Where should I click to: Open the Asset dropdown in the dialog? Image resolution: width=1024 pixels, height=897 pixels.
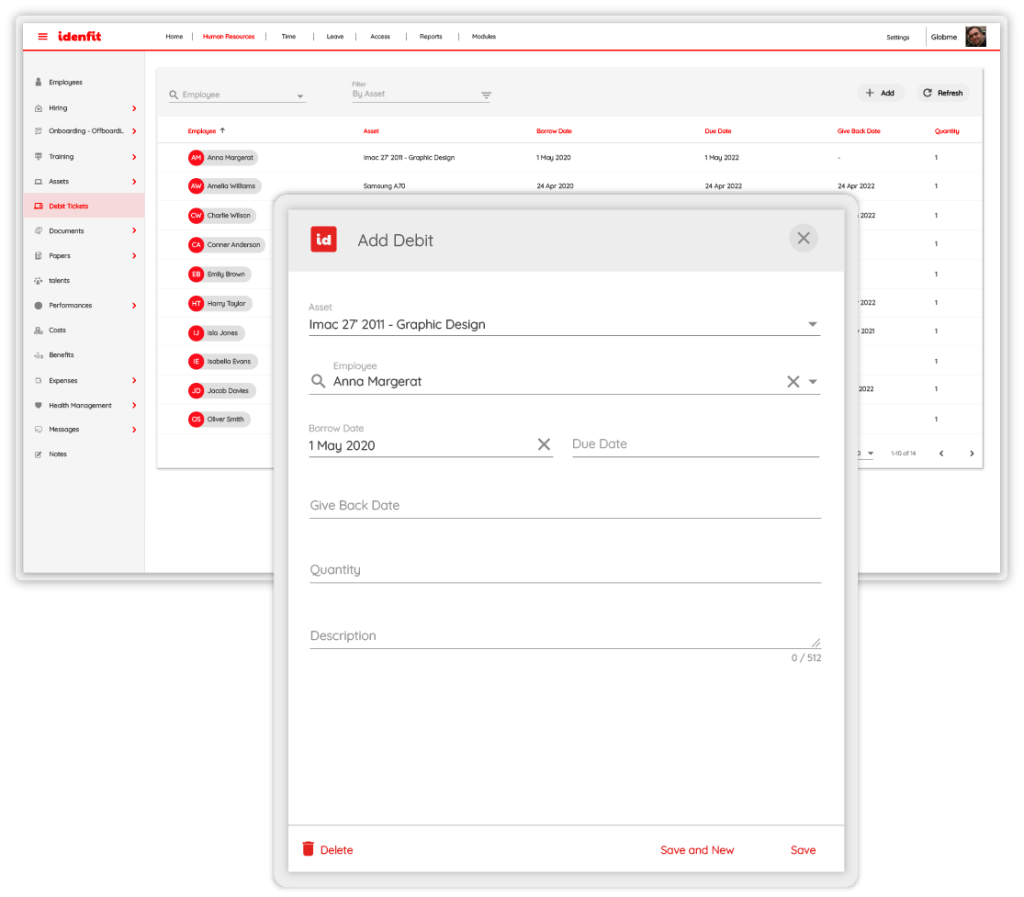point(812,325)
